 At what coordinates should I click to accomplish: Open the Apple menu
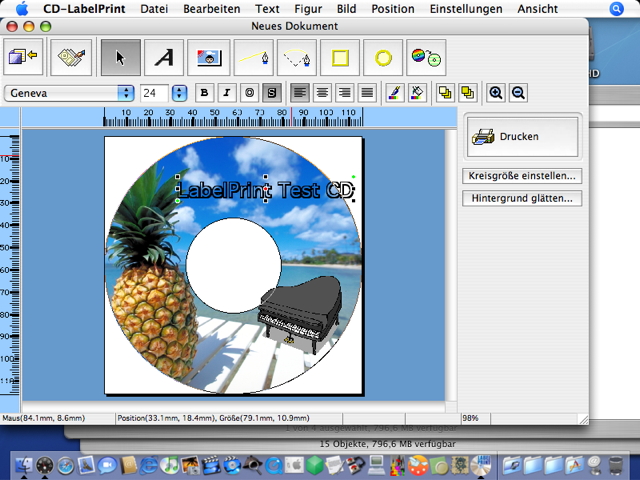point(22,8)
